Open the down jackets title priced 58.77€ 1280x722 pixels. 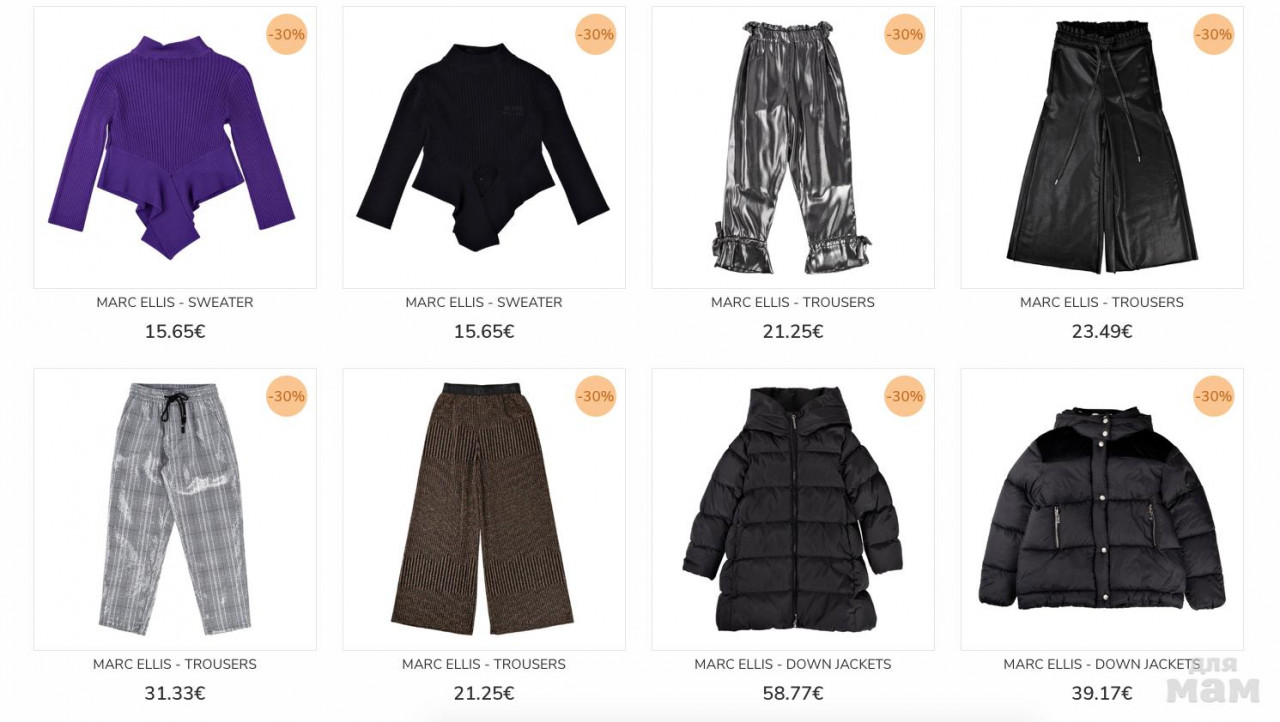(793, 664)
